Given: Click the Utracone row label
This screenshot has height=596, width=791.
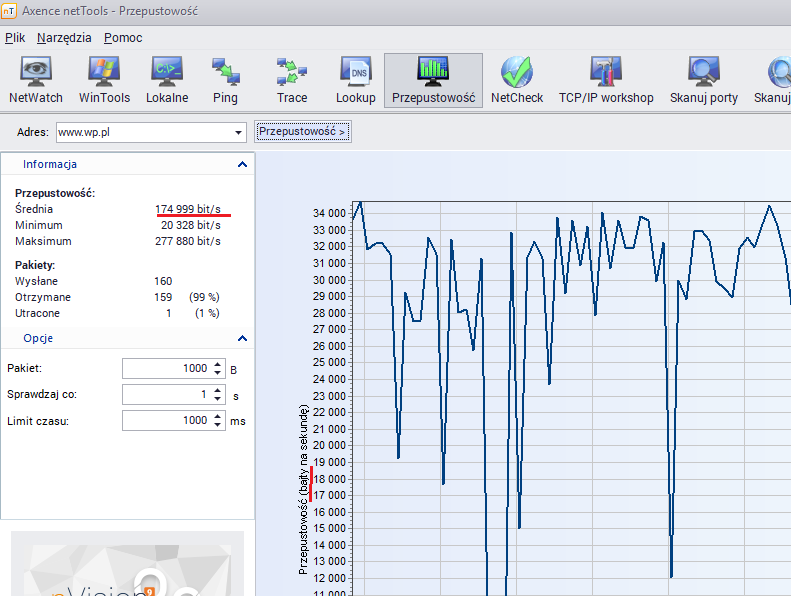Looking at the screenshot, I should point(37,313).
